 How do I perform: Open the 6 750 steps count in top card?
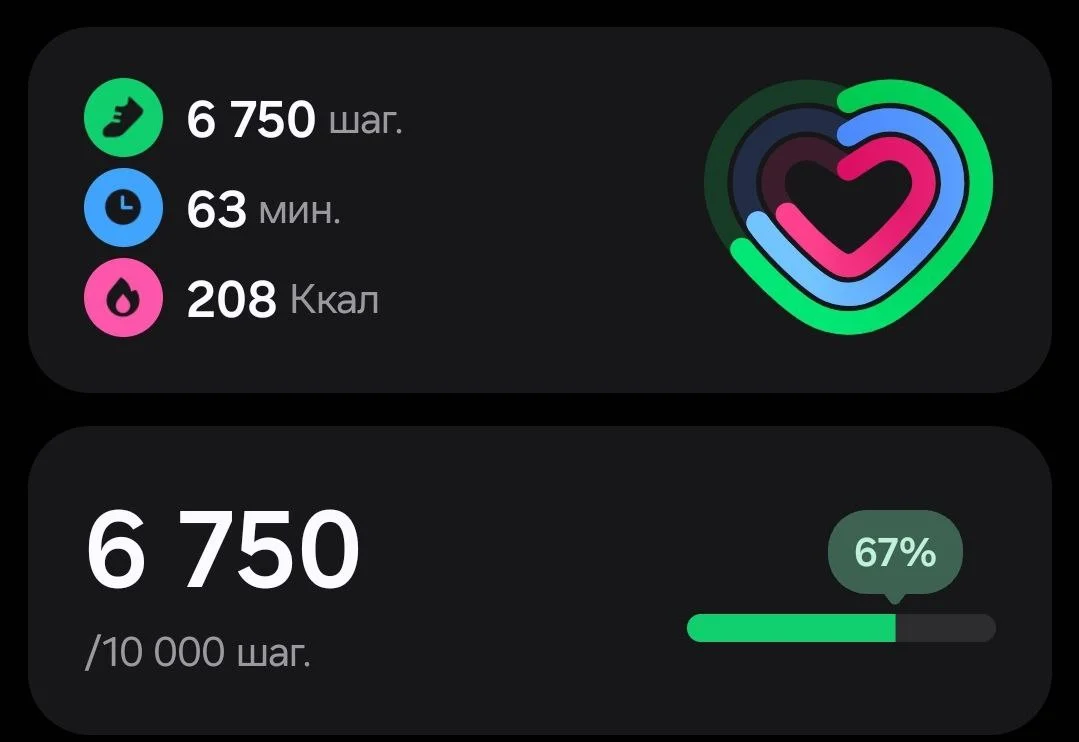pos(250,121)
